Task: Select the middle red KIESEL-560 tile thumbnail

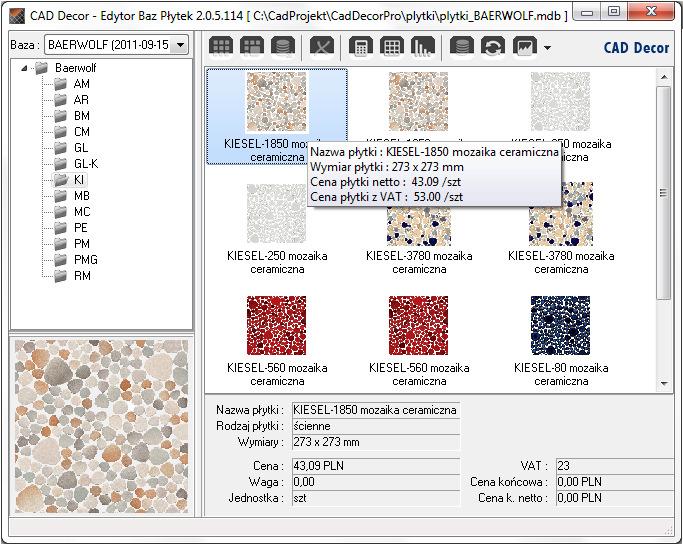Action: click(x=419, y=325)
